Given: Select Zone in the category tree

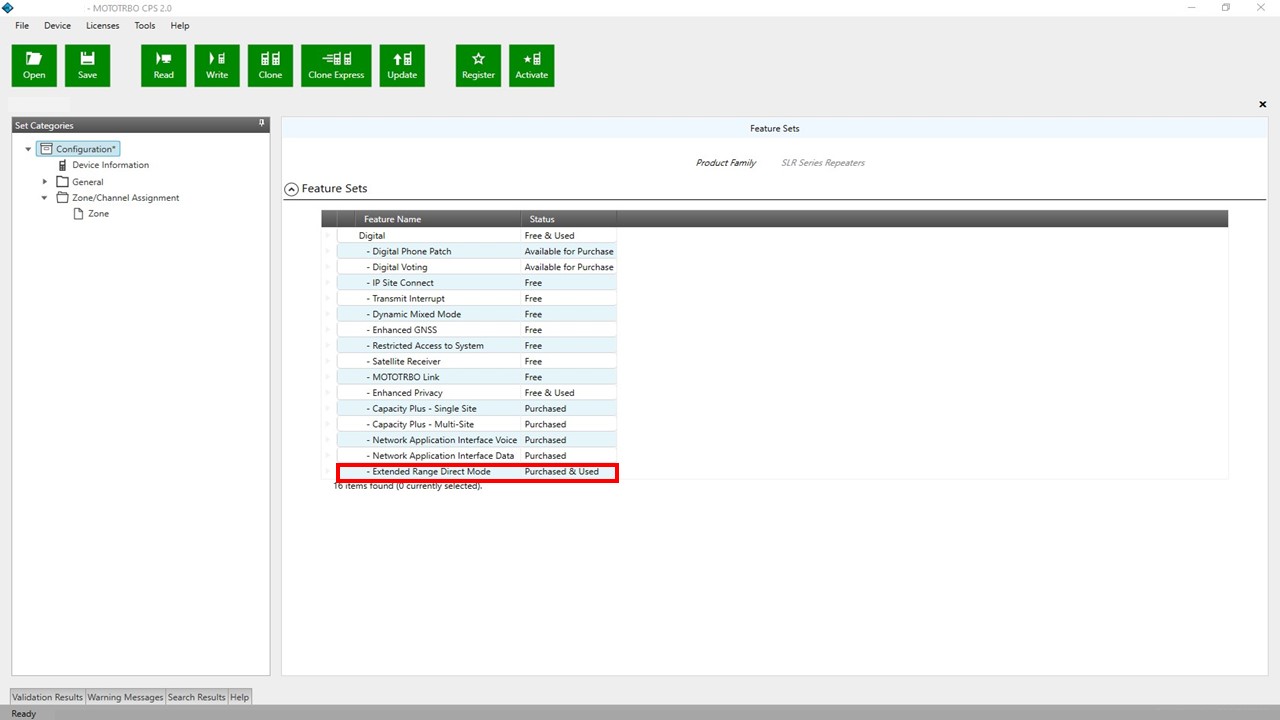Looking at the screenshot, I should pyautogui.click(x=98, y=213).
